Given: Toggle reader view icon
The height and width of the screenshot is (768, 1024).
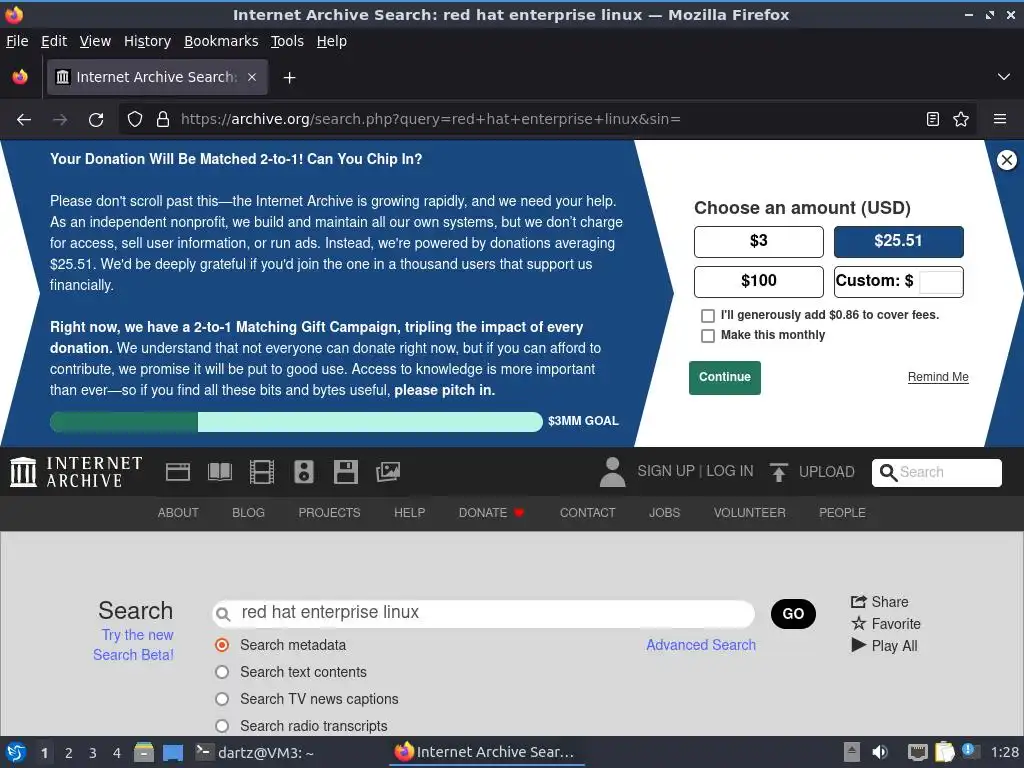Looking at the screenshot, I should pyautogui.click(x=933, y=120).
